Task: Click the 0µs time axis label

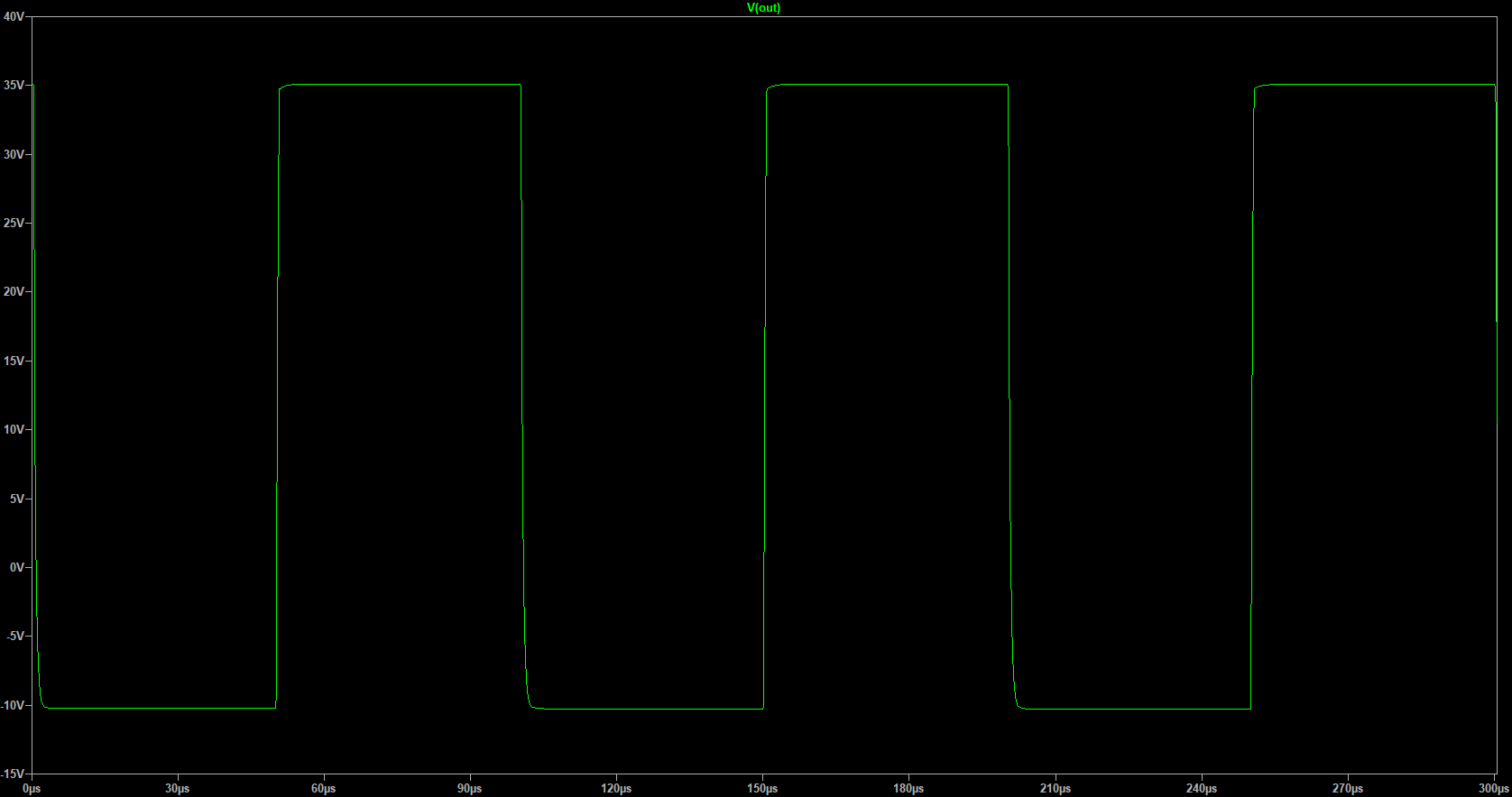Action: [x=32, y=789]
